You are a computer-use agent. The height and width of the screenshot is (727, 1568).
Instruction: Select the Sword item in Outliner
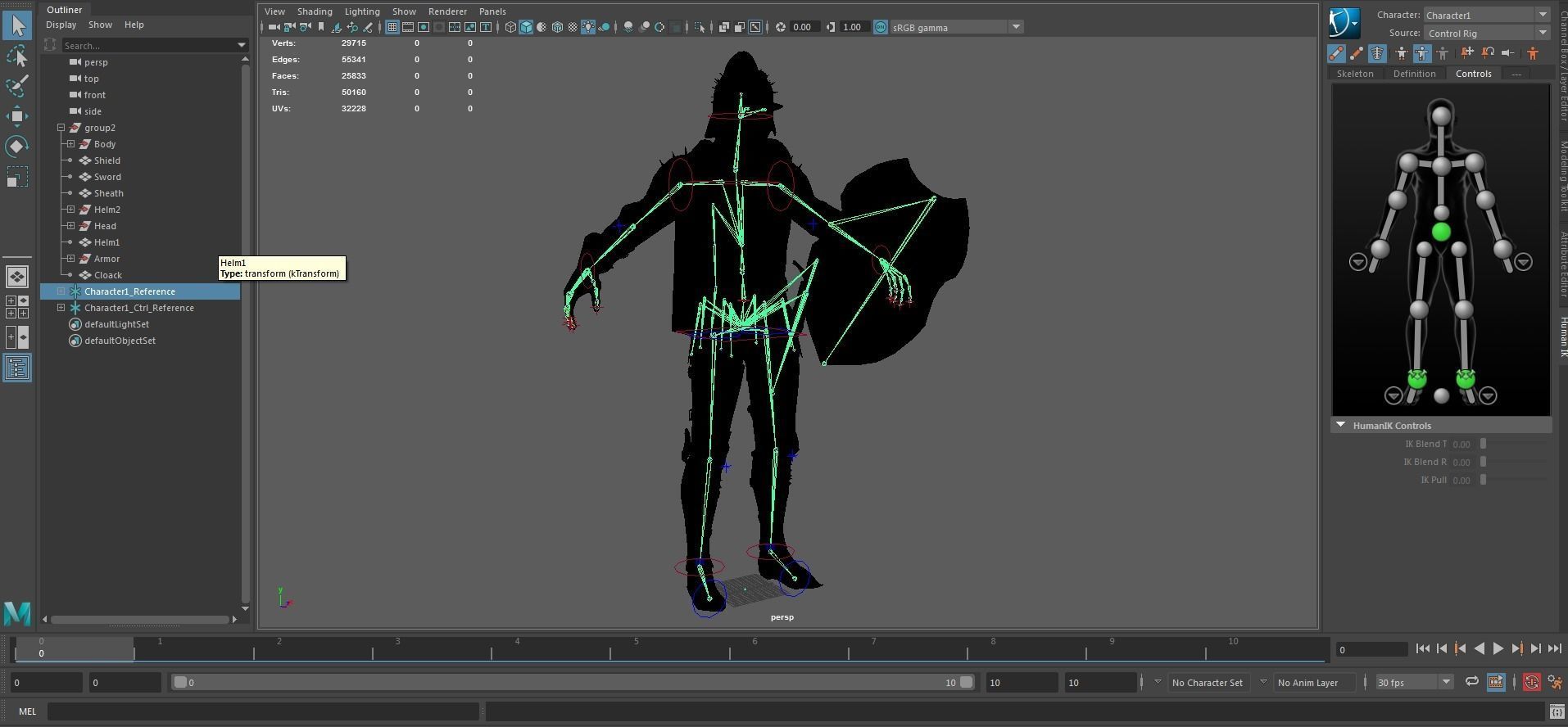point(107,177)
